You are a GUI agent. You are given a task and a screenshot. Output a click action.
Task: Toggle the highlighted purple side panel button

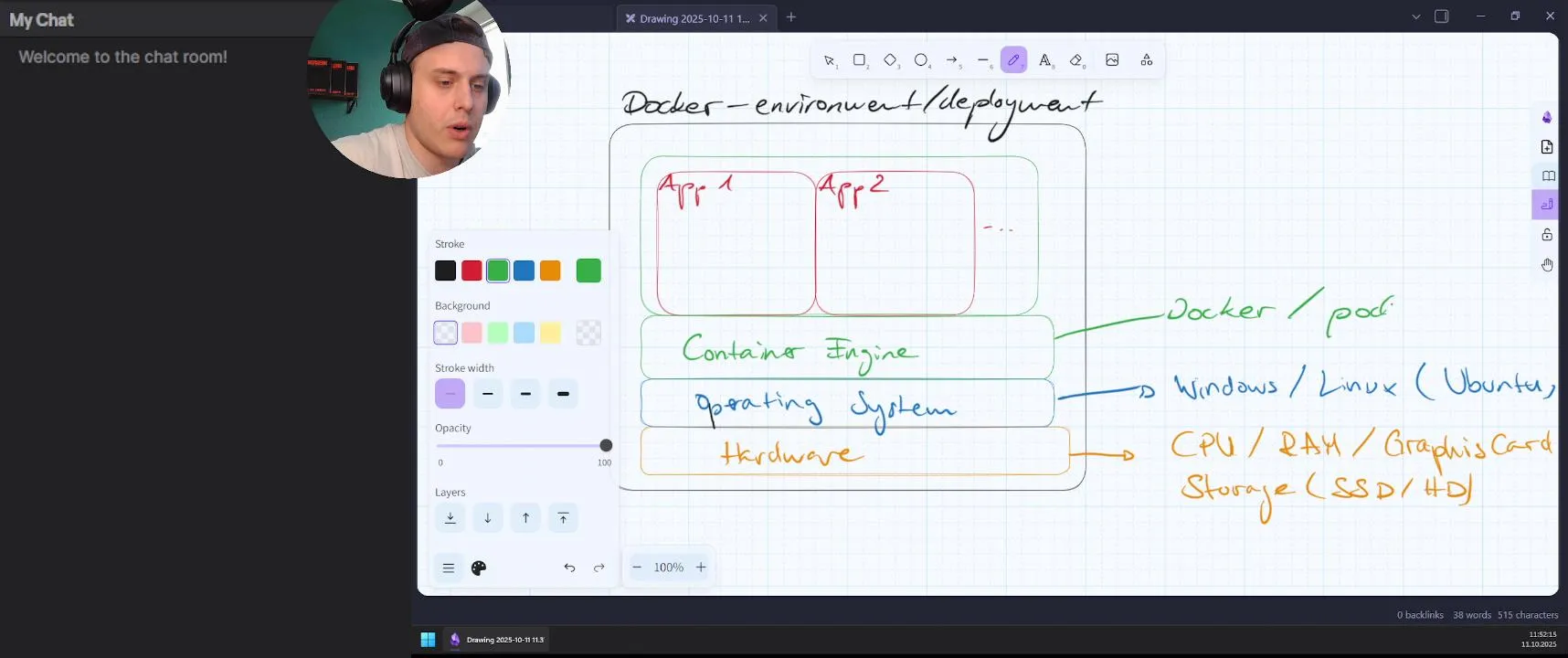tap(1546, 205)
